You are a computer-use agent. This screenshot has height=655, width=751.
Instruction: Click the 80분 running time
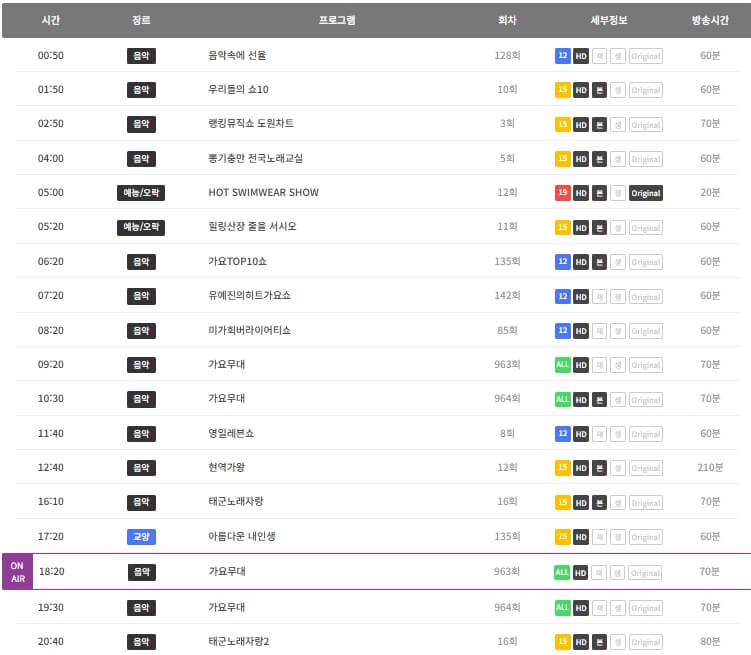point(710,642)
